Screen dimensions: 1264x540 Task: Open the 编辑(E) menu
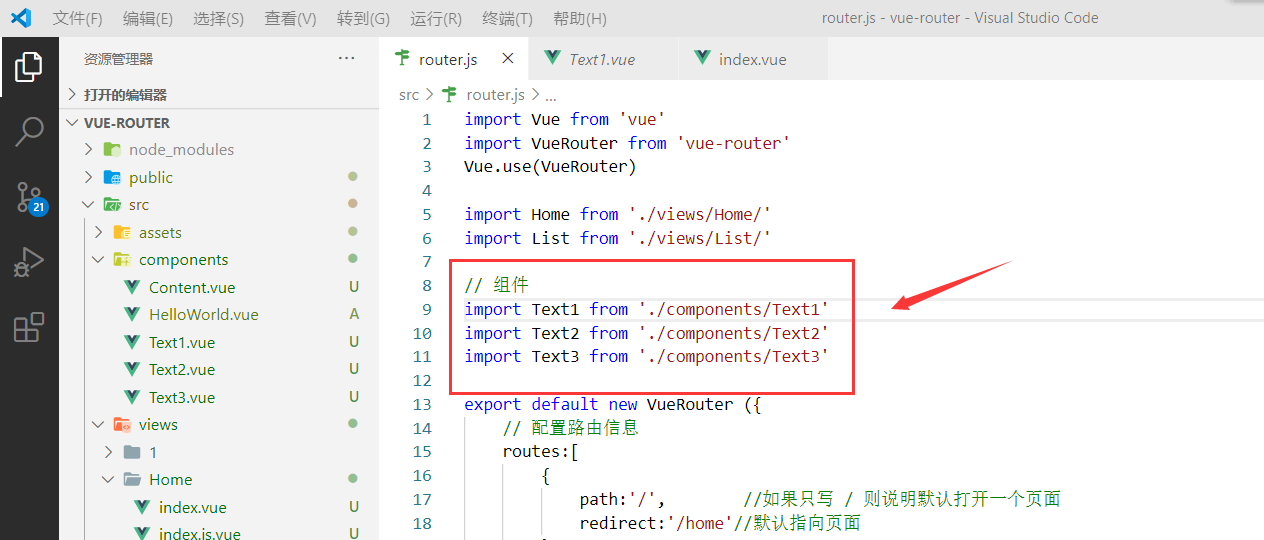tap(148, 18)
